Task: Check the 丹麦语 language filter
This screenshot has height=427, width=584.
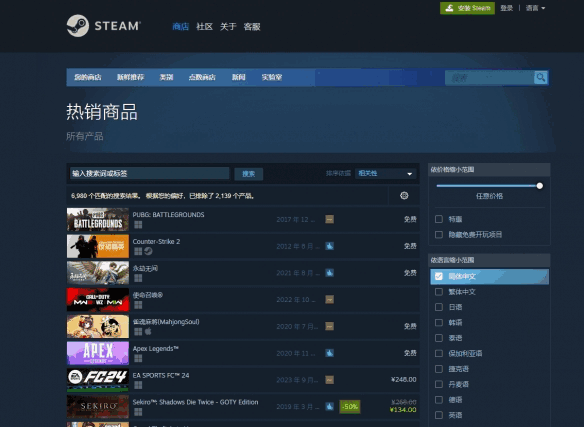Action: (439, 384)
